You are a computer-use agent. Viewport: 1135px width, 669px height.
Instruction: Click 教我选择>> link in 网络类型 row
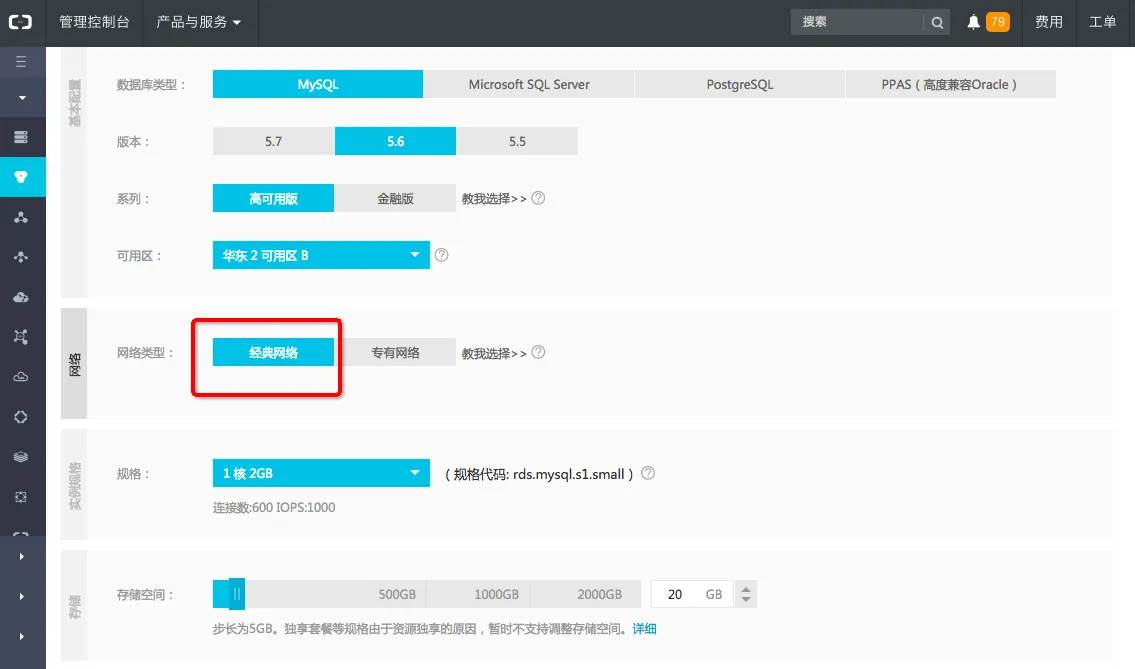494,353
